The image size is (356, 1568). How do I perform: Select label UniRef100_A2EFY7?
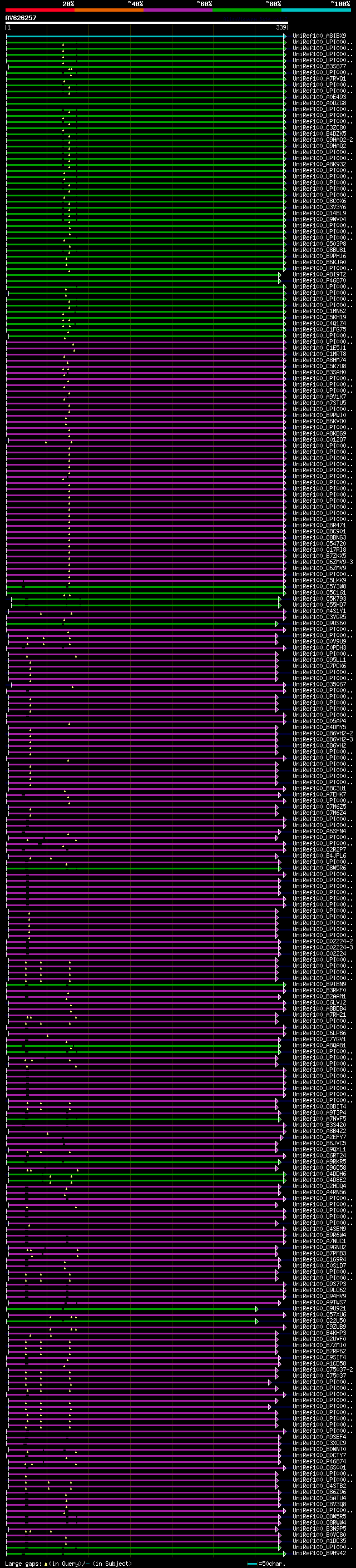click(x=319, y=1137)
